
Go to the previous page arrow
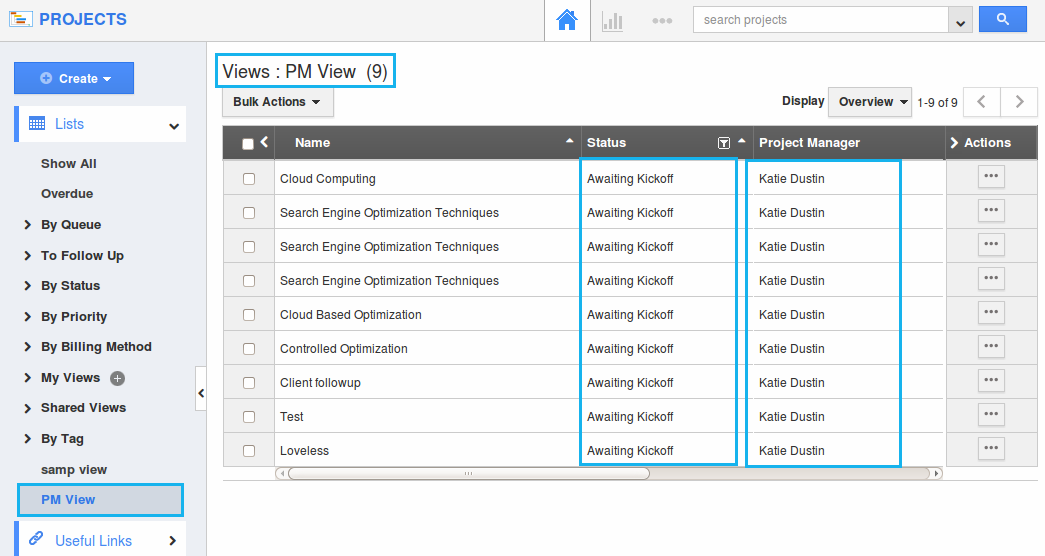coord(982,102)
